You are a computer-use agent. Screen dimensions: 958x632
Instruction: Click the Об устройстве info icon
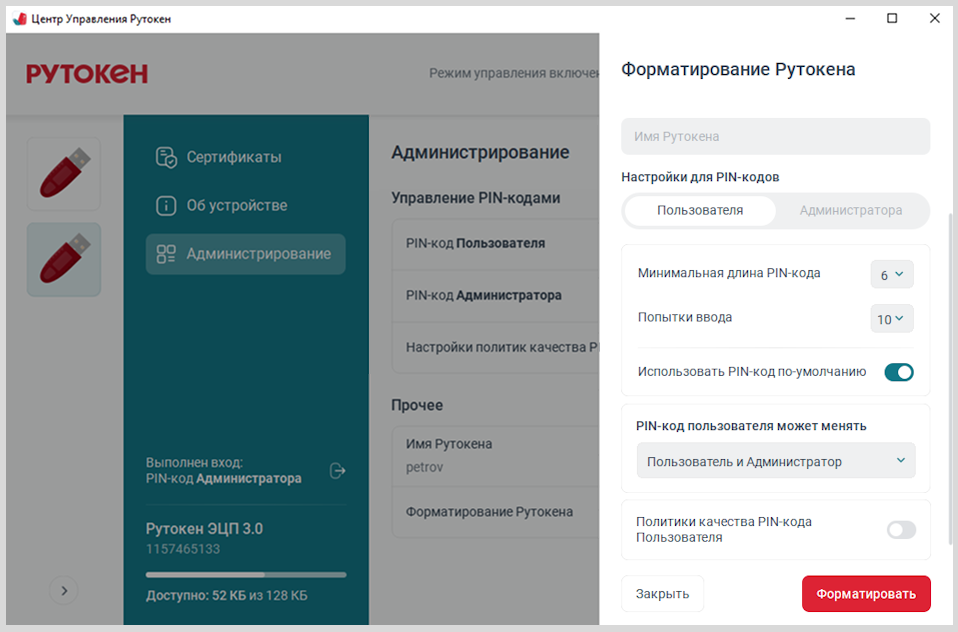(166, 205)
